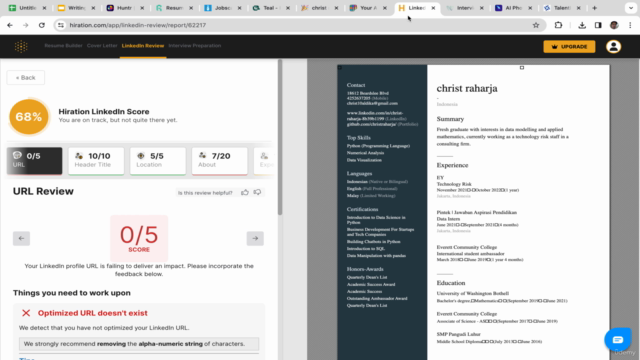Open a new browser tab with plus
Image resolution: width=640 pixels, height=360 pixels.
[595, 8]
